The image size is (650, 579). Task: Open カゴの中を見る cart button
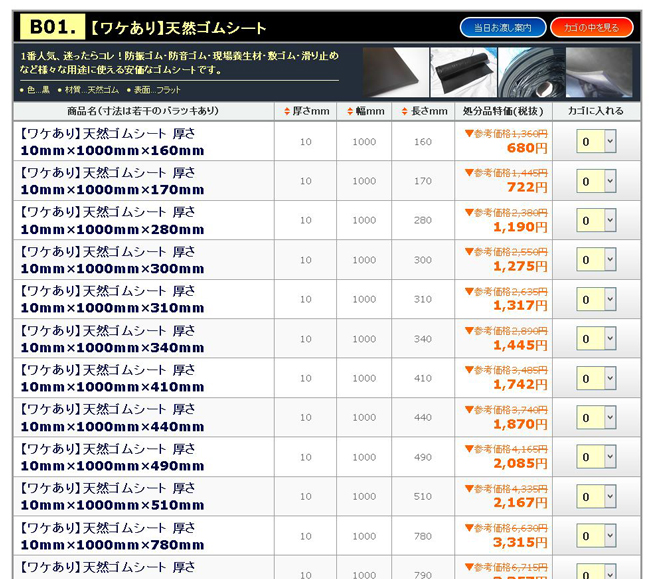[x=591, y=27]
